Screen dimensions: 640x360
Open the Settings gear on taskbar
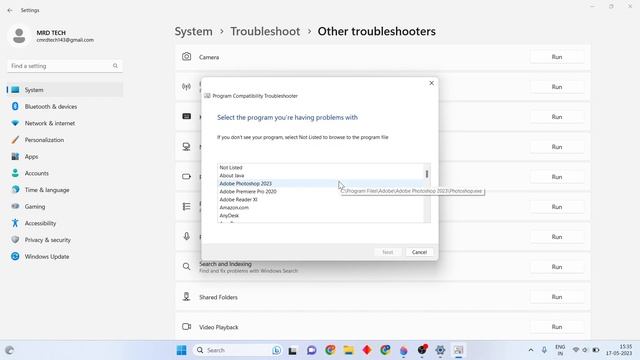(440, 350)
